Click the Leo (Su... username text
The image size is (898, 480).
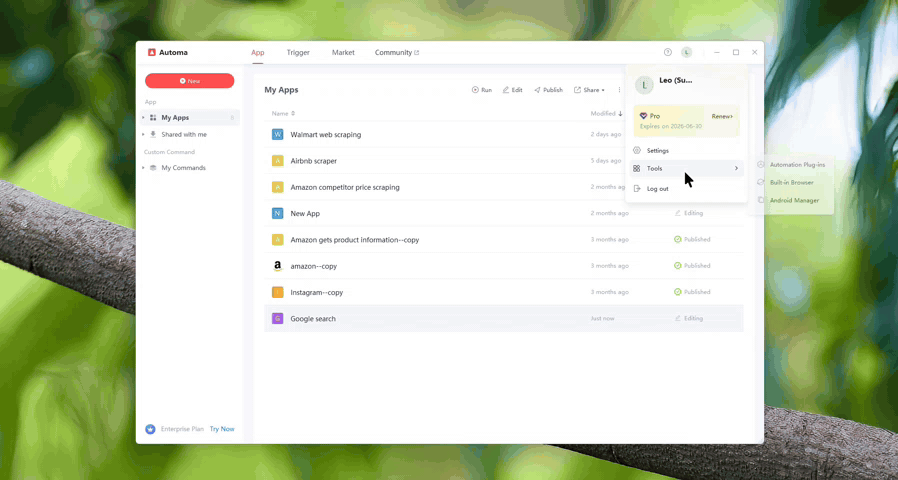(x=676, y=80)
